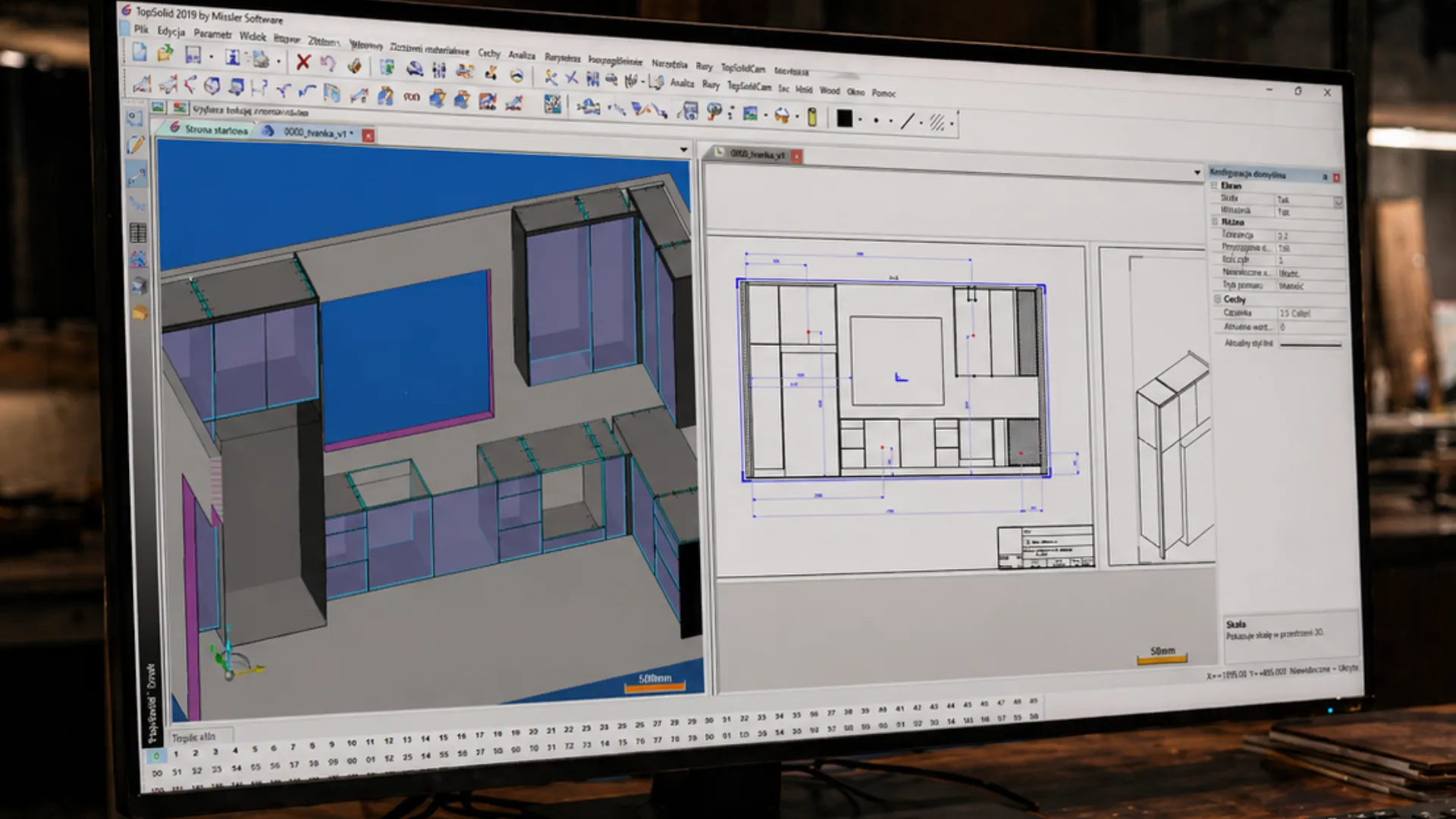Click the yellow cylinder icon in toolbar

[x=812, y=117]
